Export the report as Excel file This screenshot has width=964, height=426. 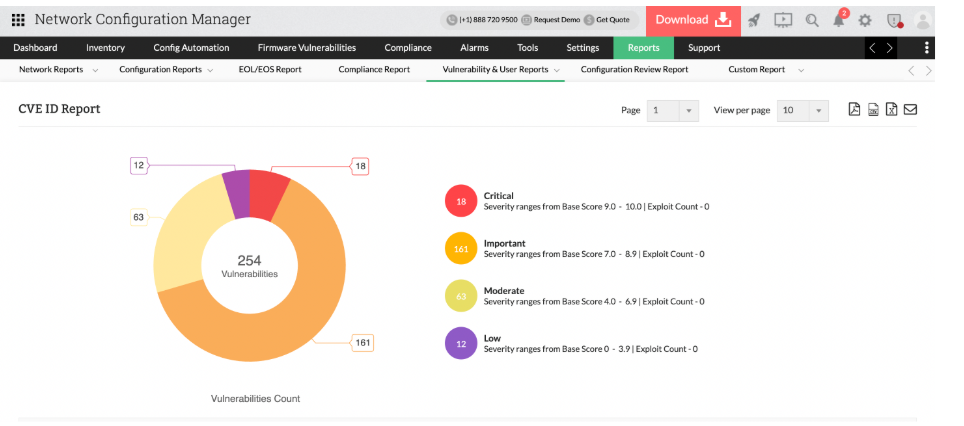coord(891,110)
